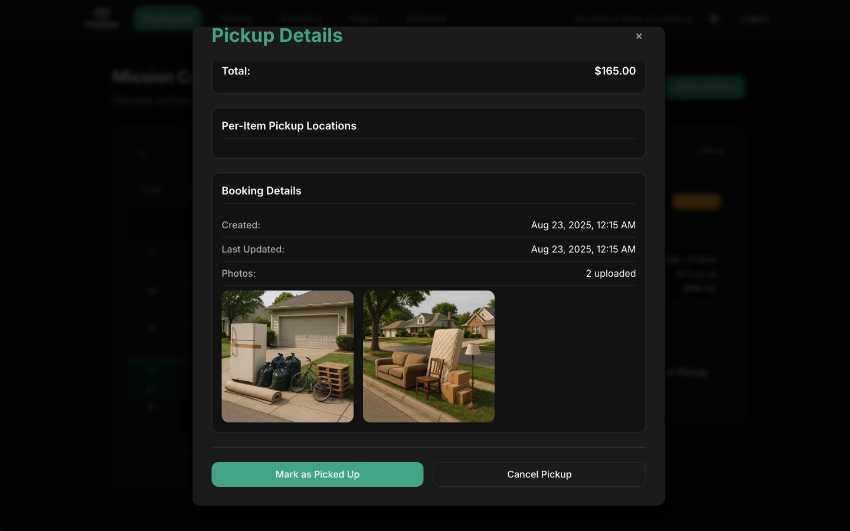The image size is (850, 531).
Task: Click the orange status badge behind dialog
Action: click(x=696, y=201)
